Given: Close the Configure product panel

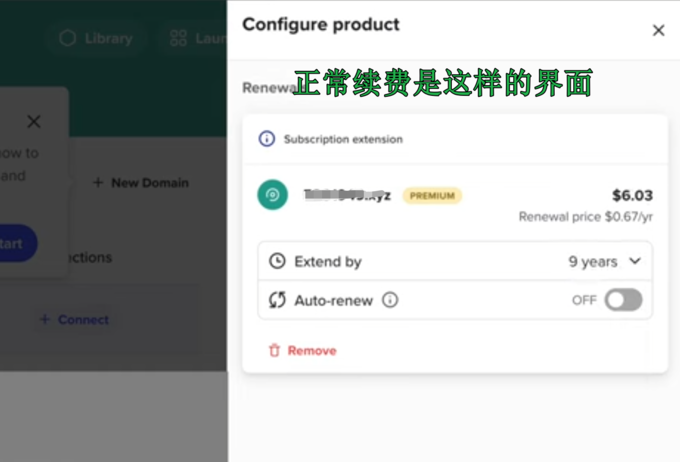Looking at the screenshot, I should 658,30.
